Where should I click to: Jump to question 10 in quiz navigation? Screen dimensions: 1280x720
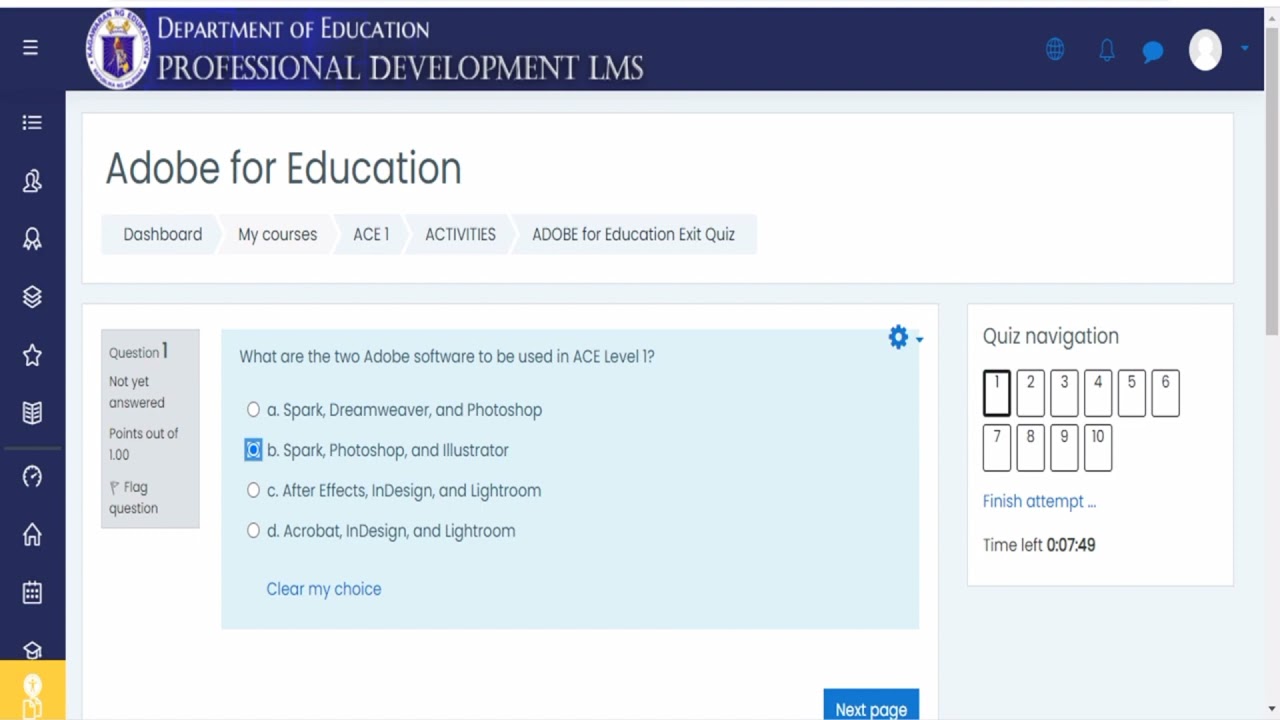(x=1098, y=448)
